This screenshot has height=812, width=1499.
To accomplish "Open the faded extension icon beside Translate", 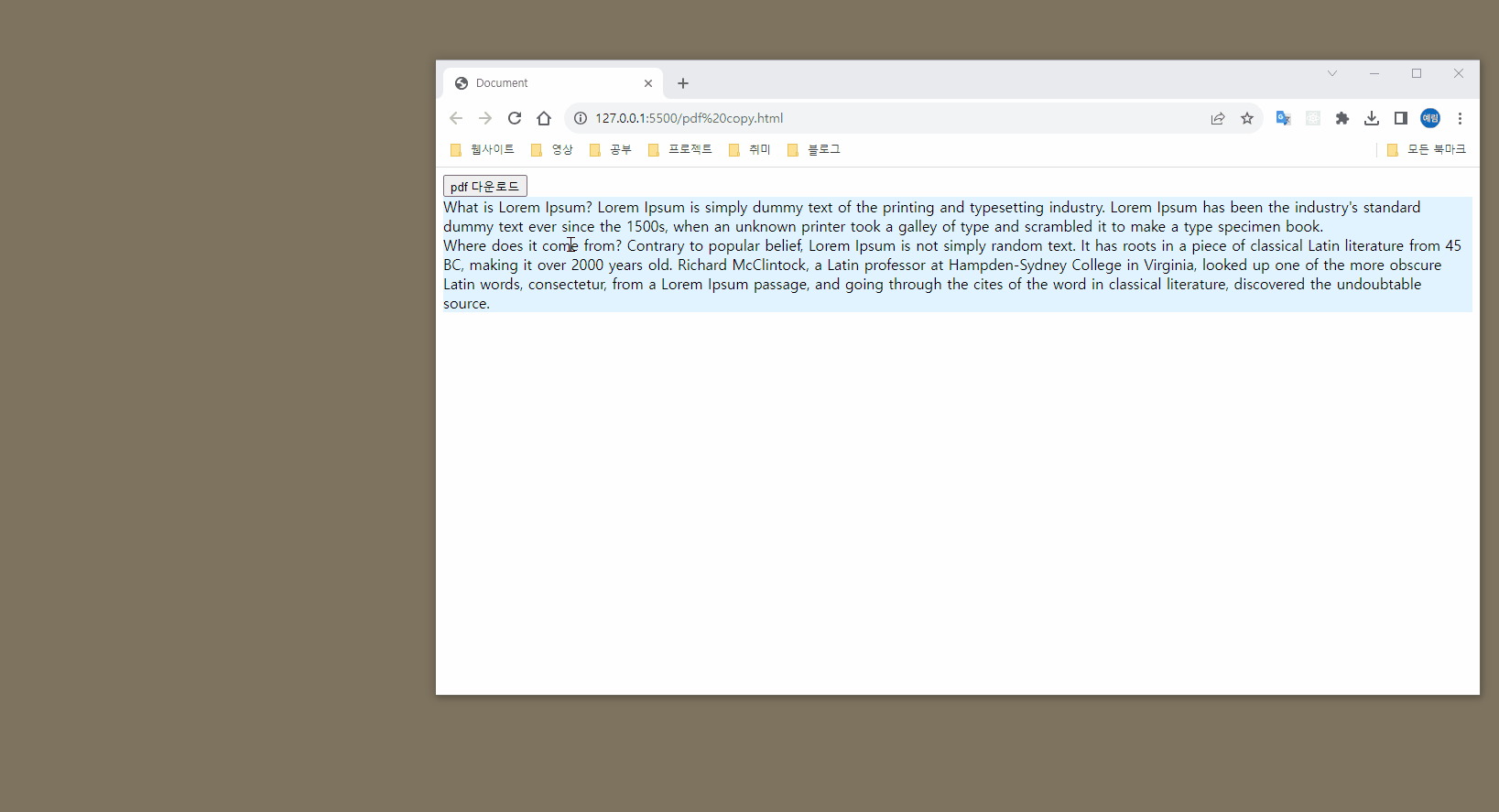I will pyautogui.click(x=1313, y=118).
